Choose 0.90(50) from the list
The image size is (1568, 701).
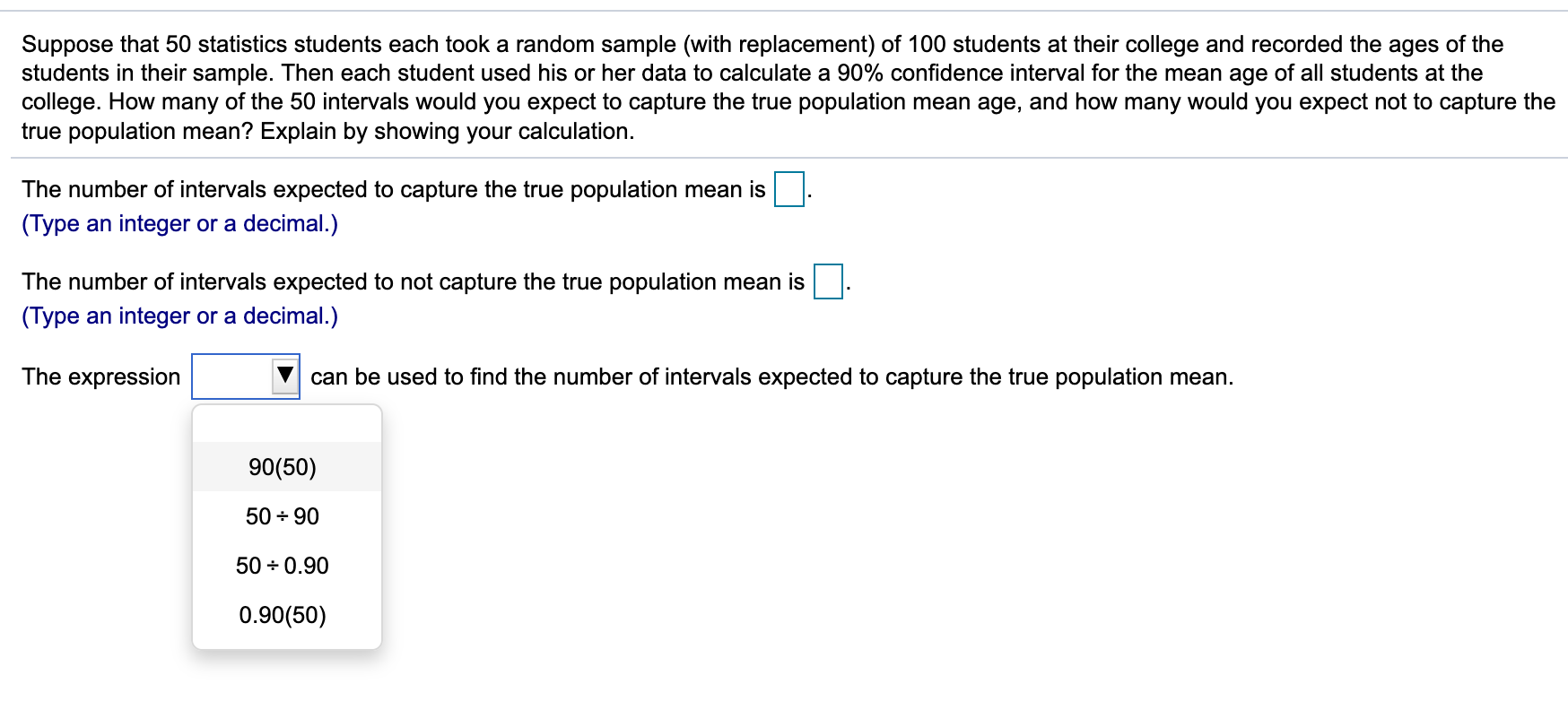(x=283, y=615)
